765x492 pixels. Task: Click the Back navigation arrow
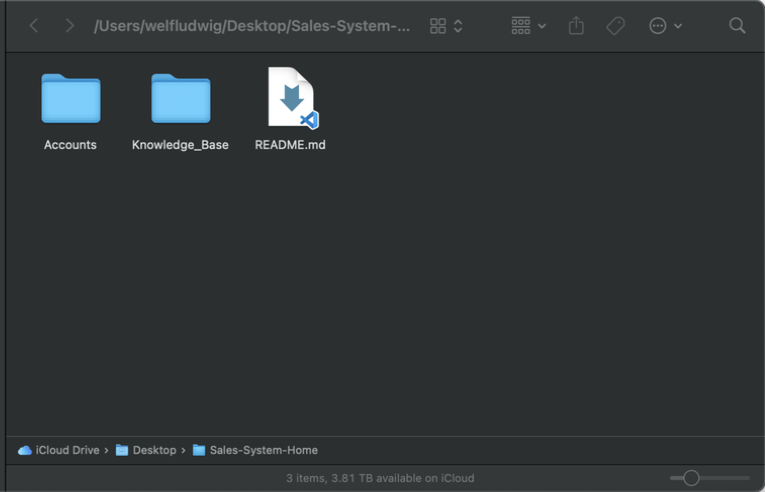pyautogui.click(x=34, y=26)
